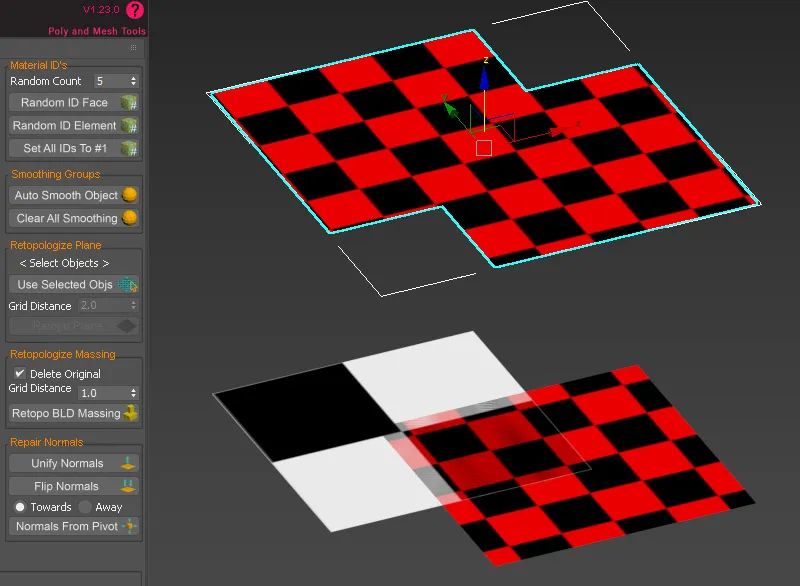Image resolution: width=800 pixels, height=586 pixels.
Task: Click Retopo BLD Massing button
Action: click(74, 413)
